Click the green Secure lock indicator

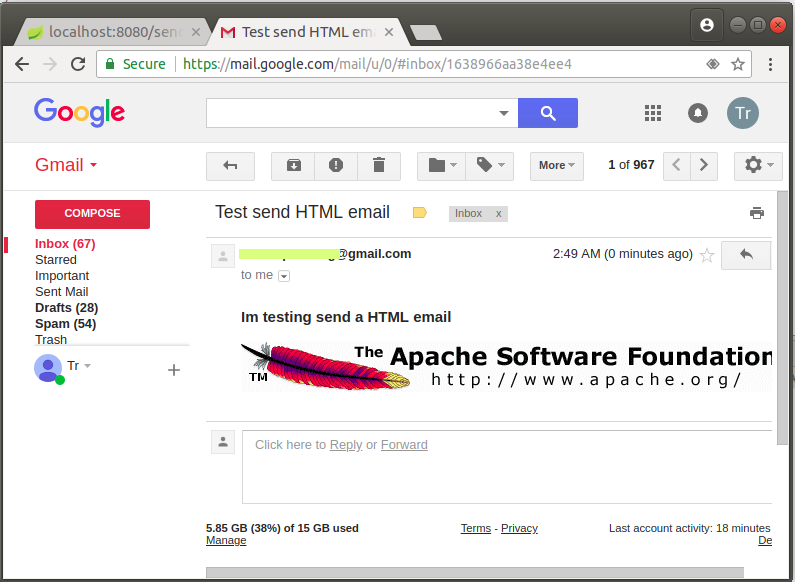[x=135, y=64]
